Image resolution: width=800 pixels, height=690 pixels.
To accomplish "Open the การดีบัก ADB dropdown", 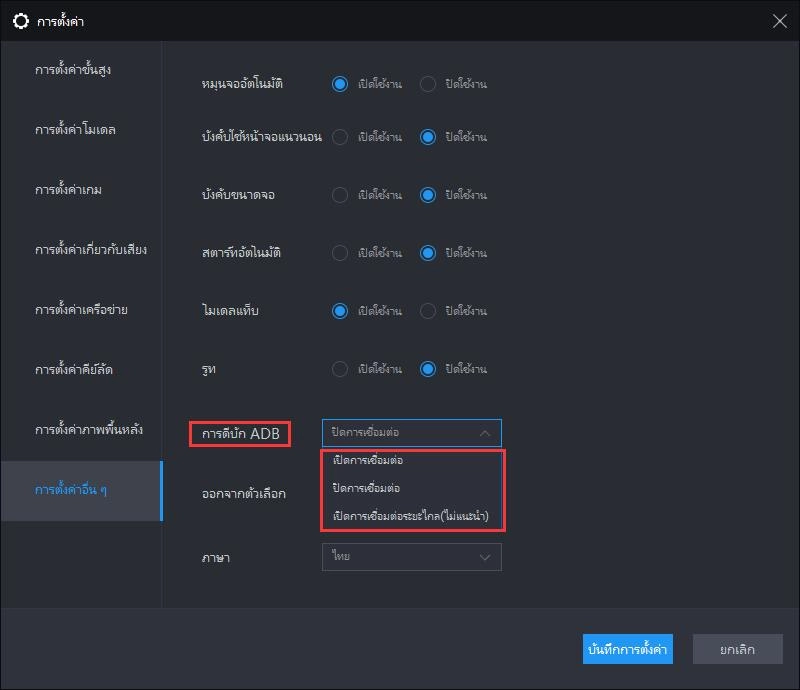I will point(412,432).
